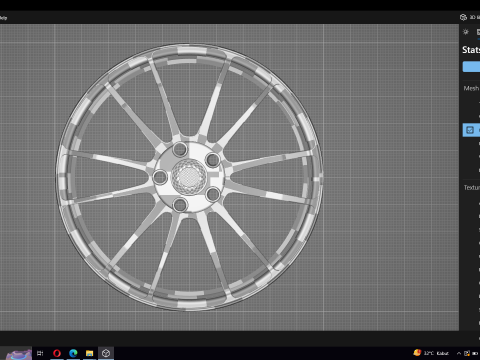This screenshot has height=360, width=480.
Task: Show hidden system tray icons
Action: pyautogui.click(x=459, y=353)
